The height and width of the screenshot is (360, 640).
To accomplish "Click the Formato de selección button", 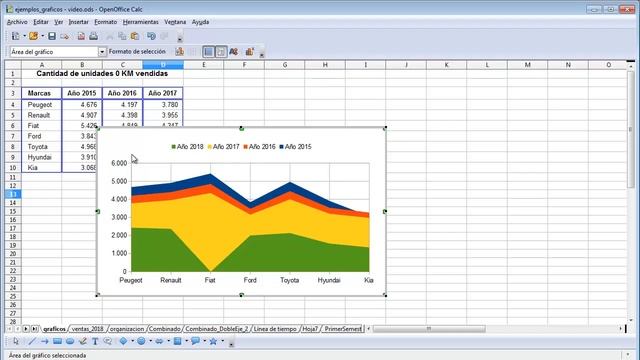I will [x=137, y=51].
